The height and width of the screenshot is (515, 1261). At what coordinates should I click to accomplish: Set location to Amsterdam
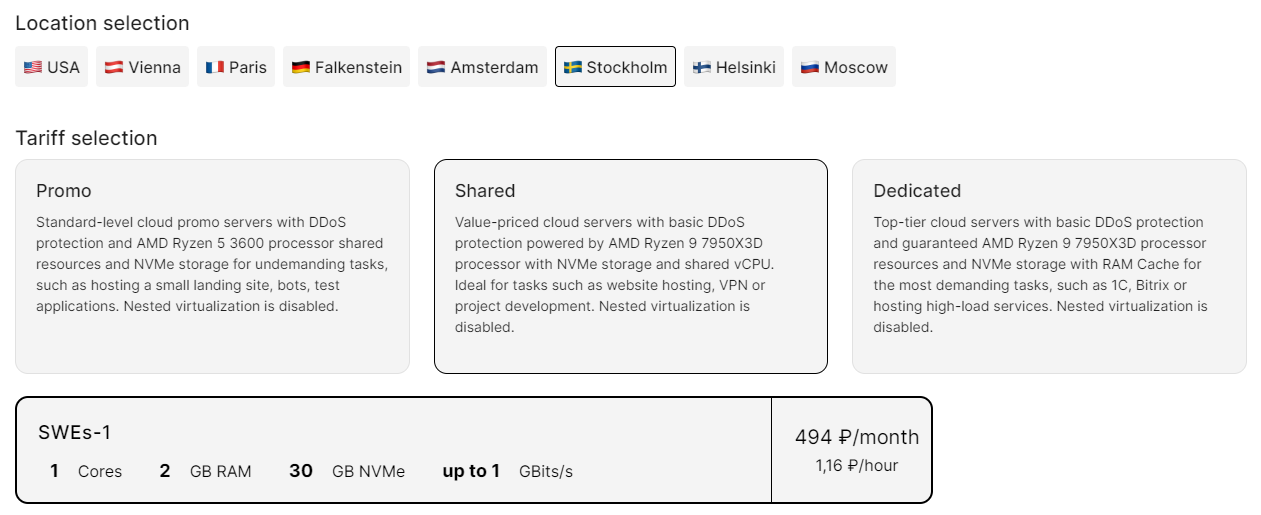pyautogui.click(x=494, y=68)
